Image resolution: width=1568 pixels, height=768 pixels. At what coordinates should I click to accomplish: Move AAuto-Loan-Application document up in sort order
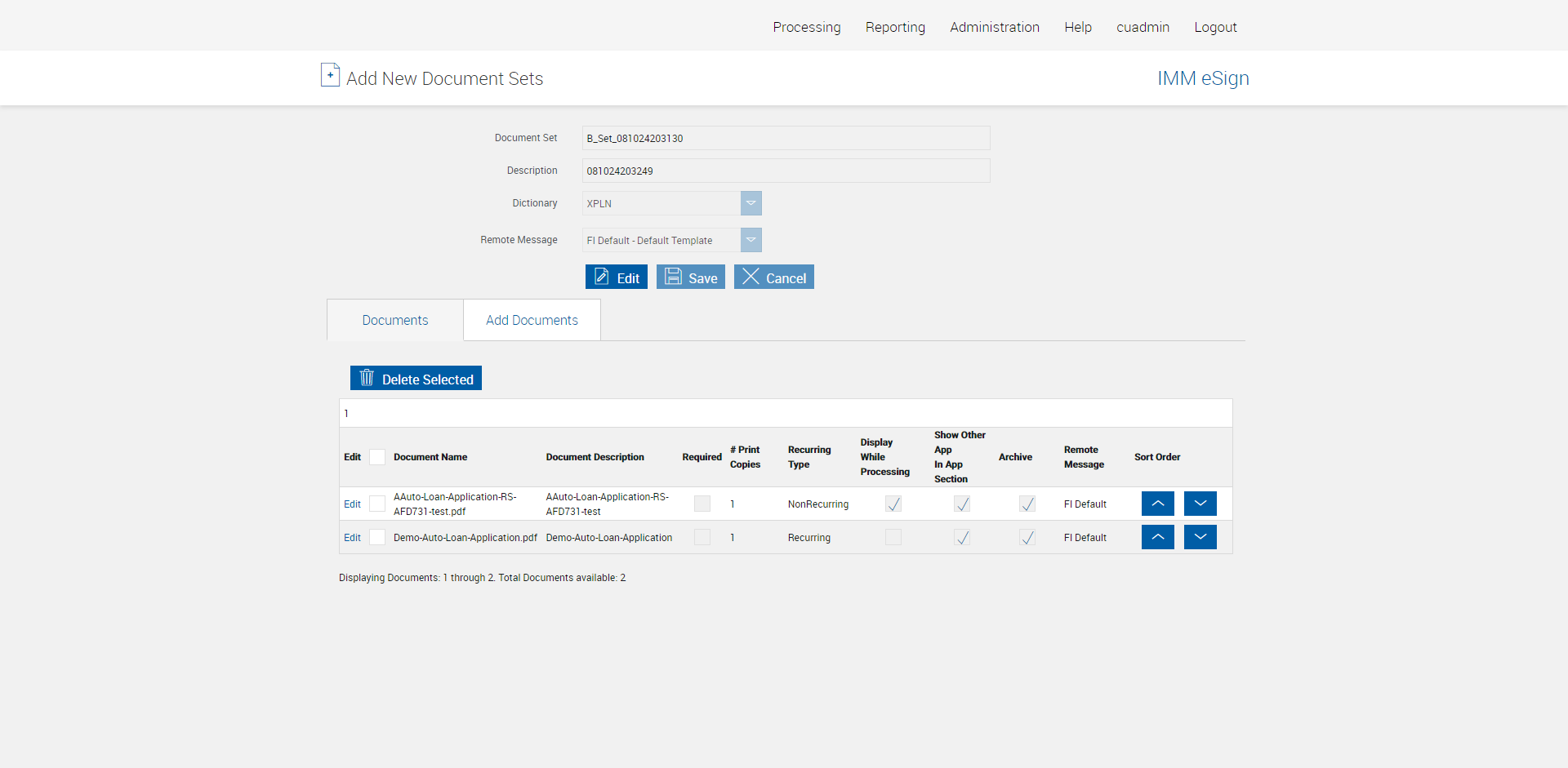[1157, 504]
